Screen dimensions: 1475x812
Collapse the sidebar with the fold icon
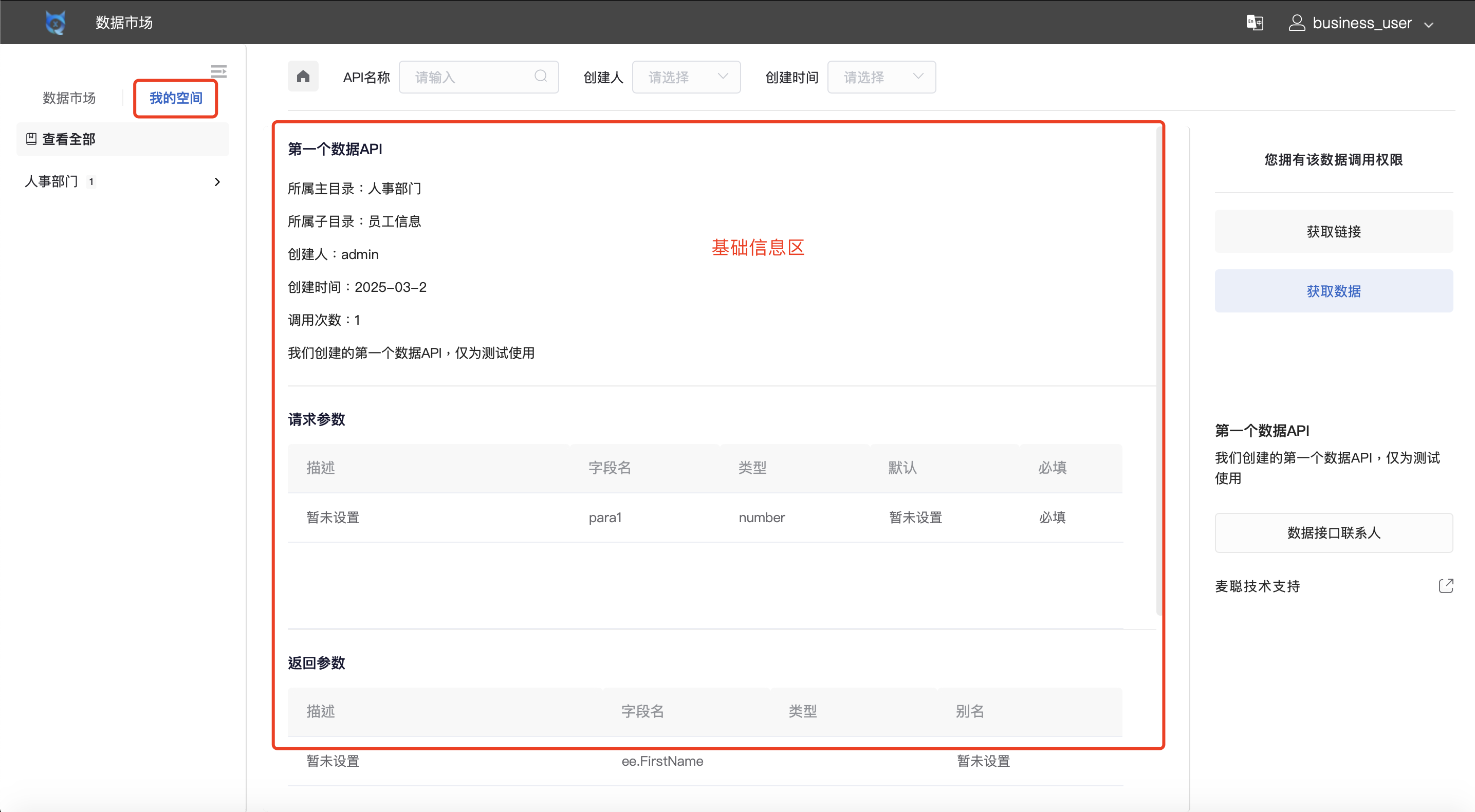click(x=218, y=71)
